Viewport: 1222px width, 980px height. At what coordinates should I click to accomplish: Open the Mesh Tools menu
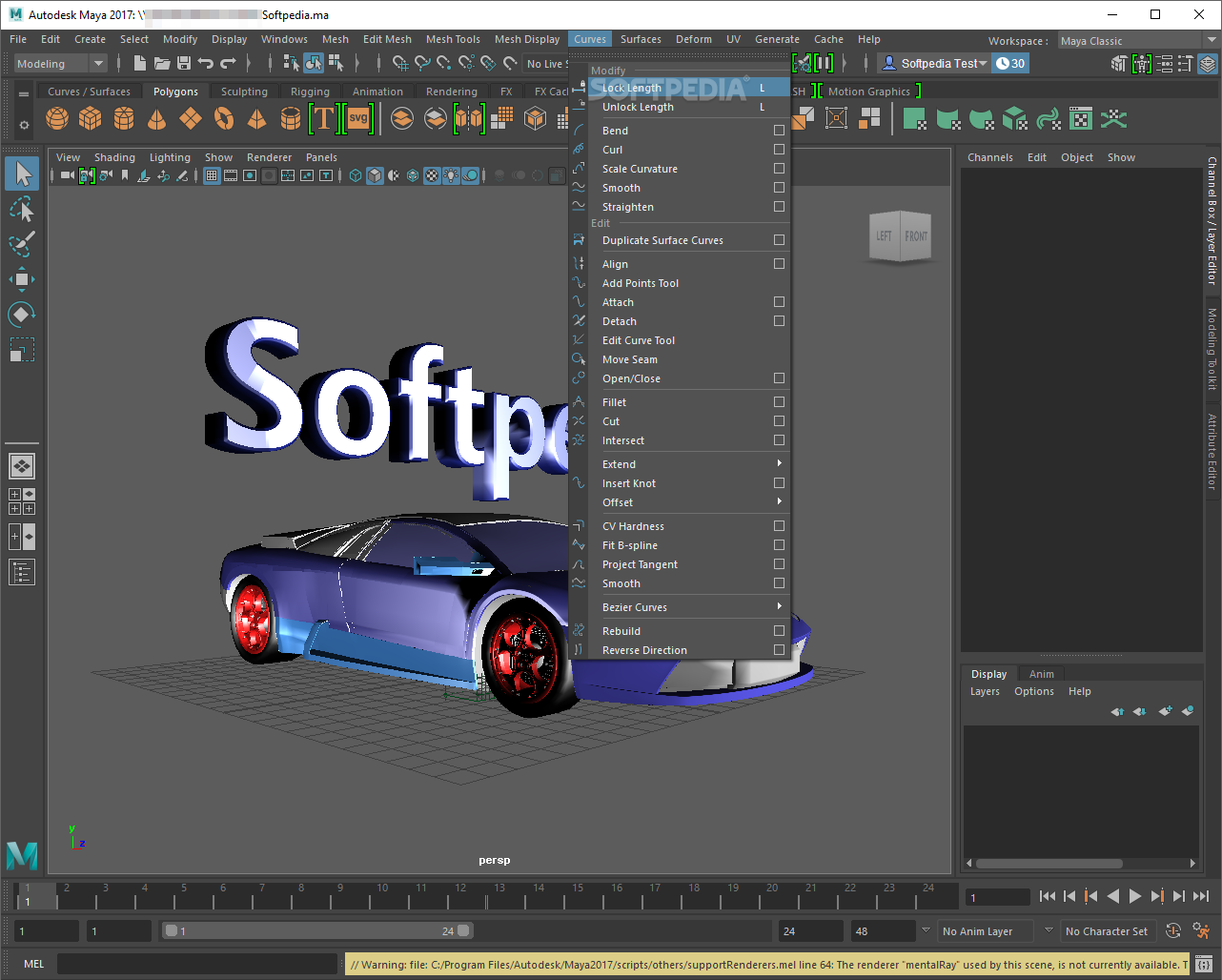tap(453, 39)
